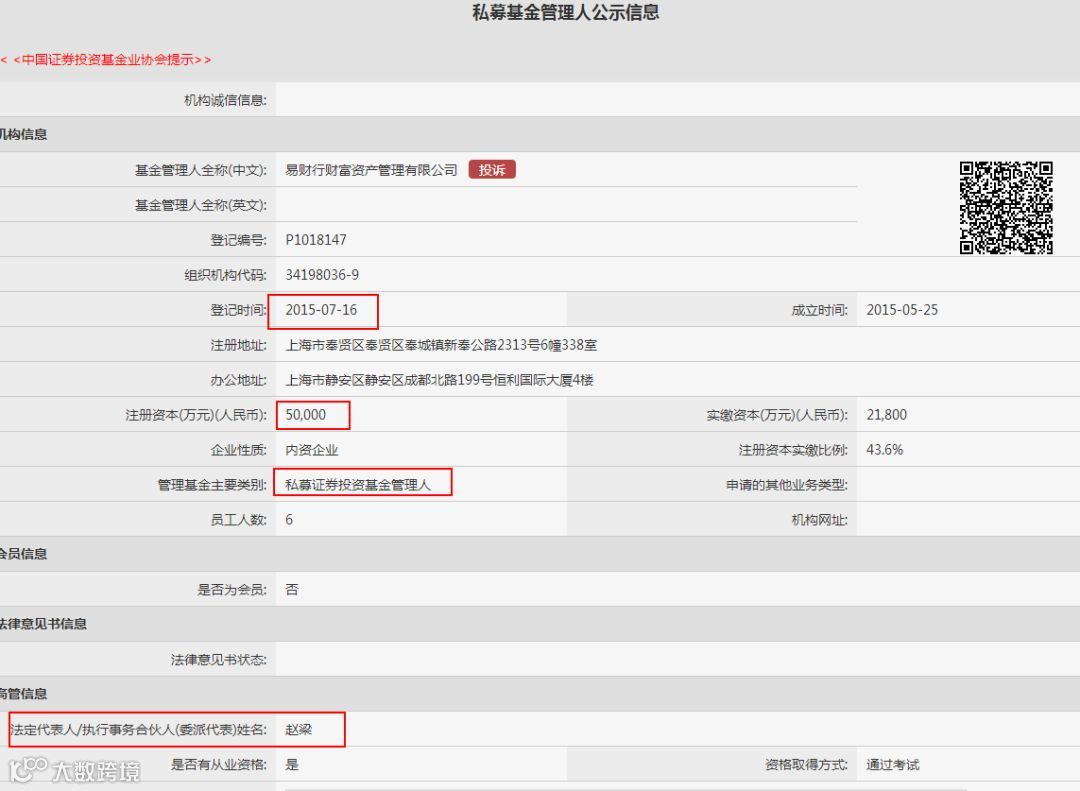Click the 实缴资本(万元)(人民币) label
The image size is (1080, 791).
pos(778,415)
